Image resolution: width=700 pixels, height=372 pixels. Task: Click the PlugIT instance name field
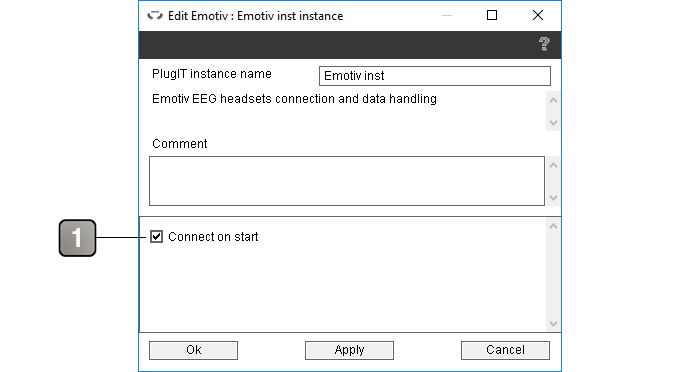[x=435, y=76]
